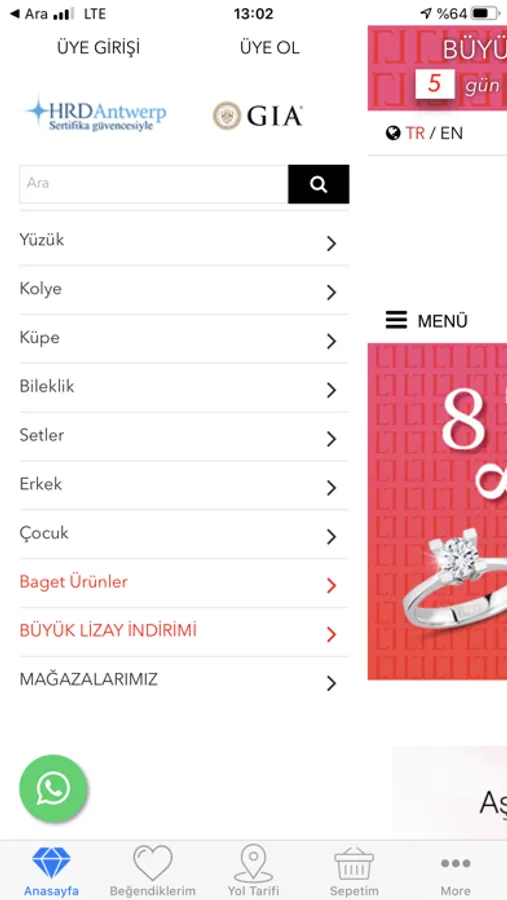Click the ÜYE OL link

(270, 48)
